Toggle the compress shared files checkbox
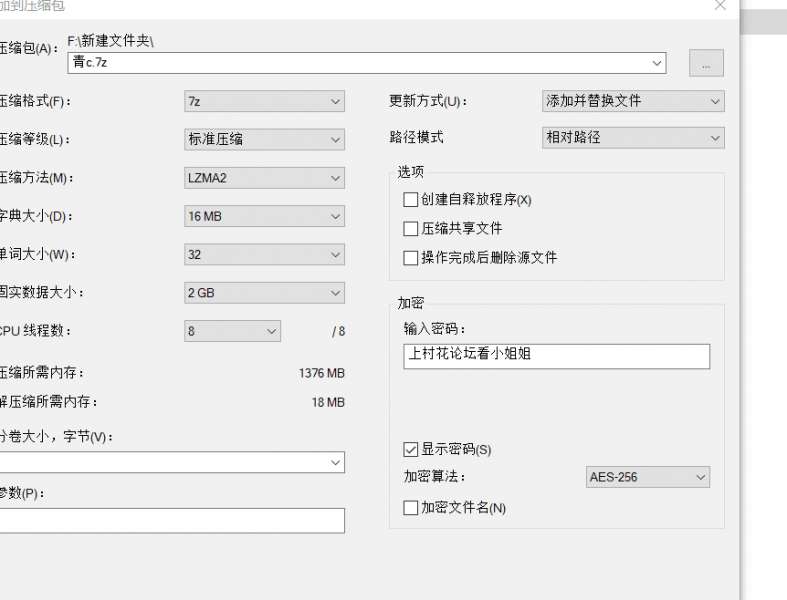Image resolution: width=787 pixels, height=600 pixels. (410, 229)
